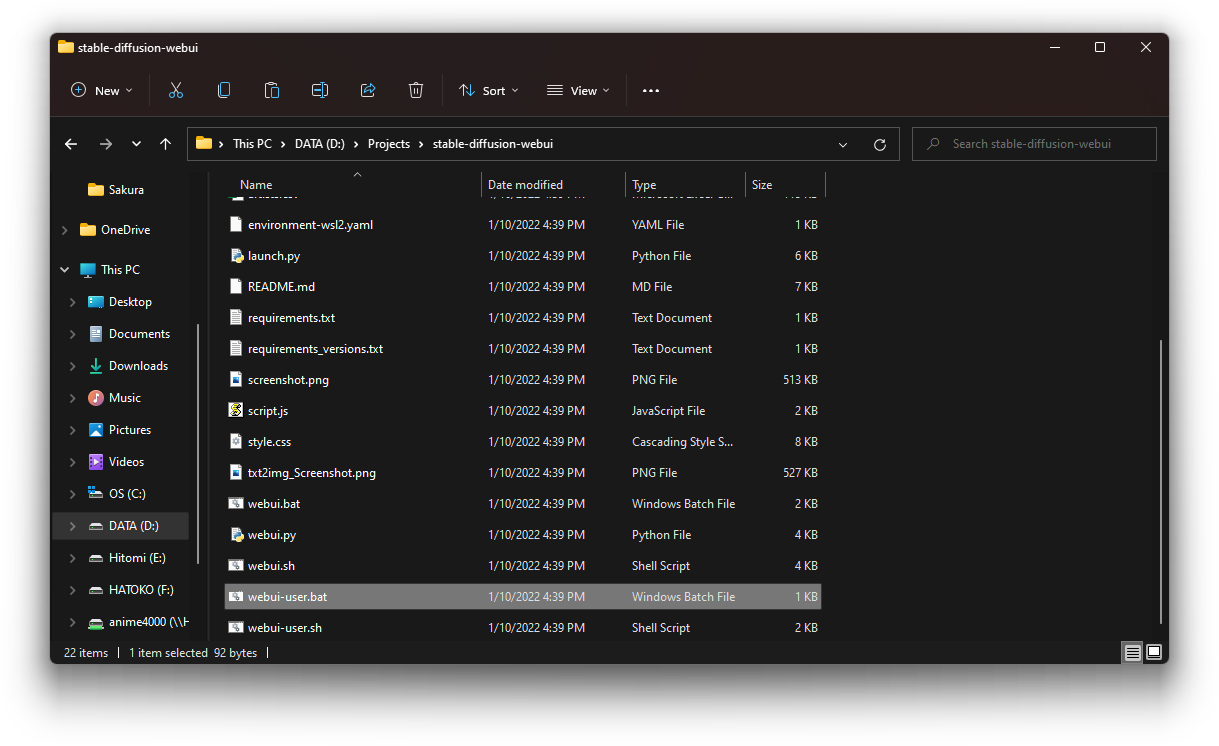This screenshot has height=746, width=1219.
Task: Click the Cut scissors icon
Action: 176,90
